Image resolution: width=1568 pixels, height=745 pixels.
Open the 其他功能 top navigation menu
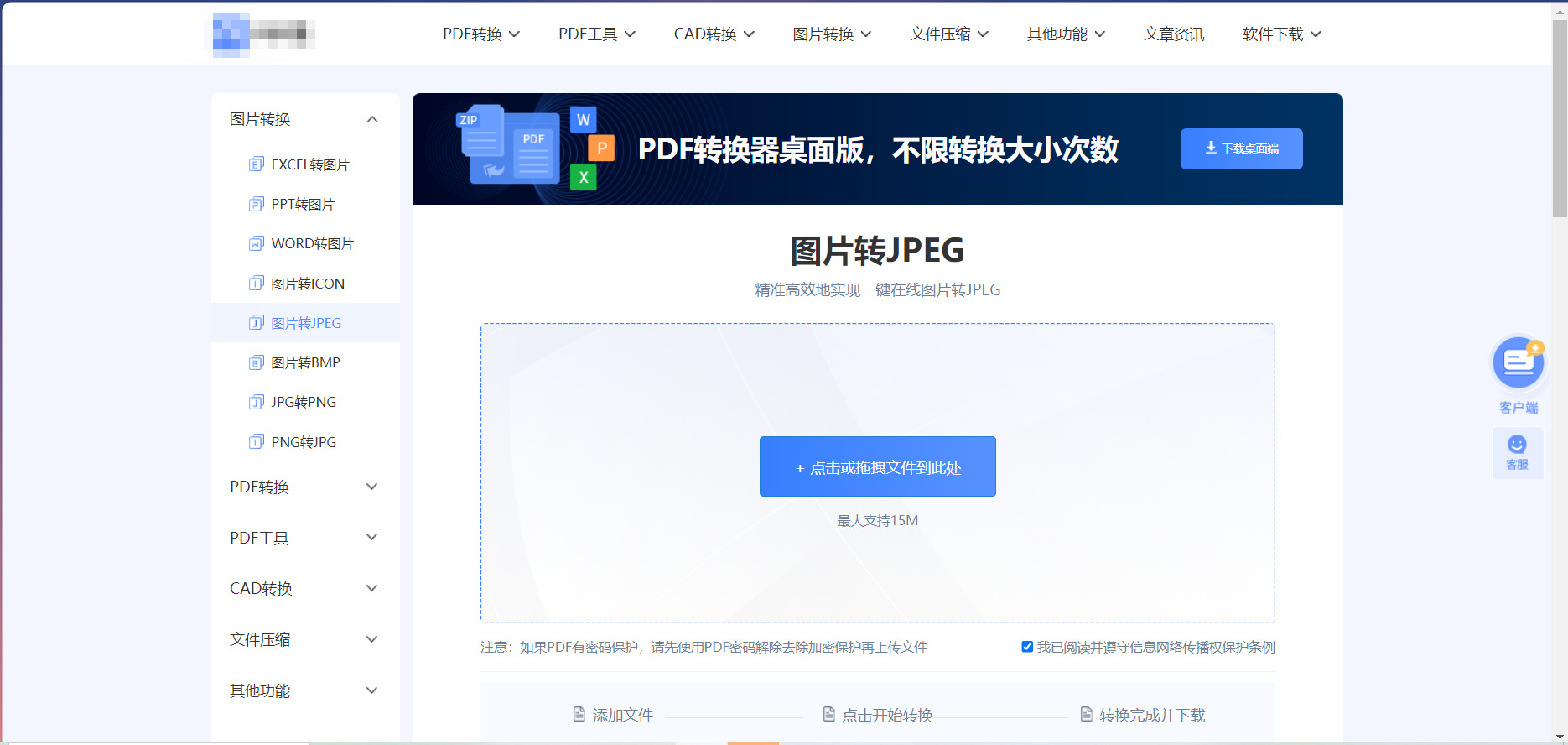pos(1066,34)
